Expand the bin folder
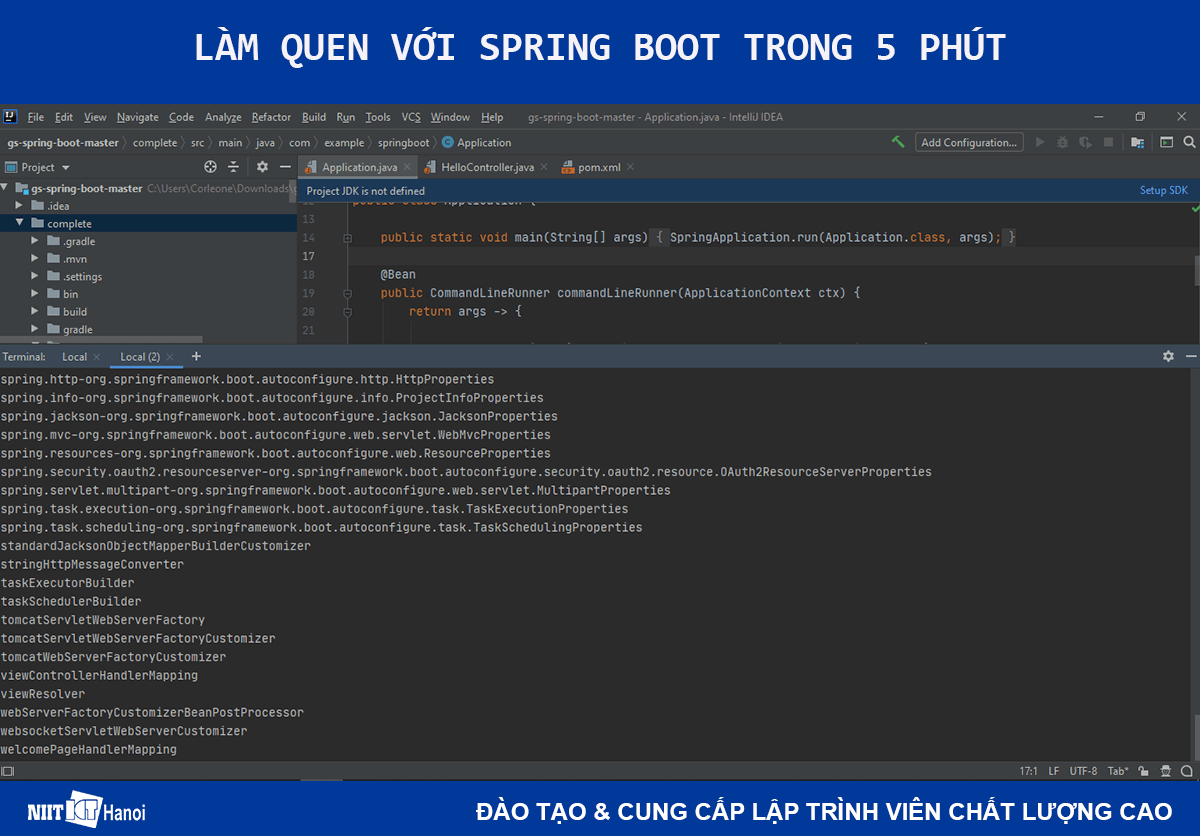The height and width of the screenshot is (836, 1200). (33, 294)
